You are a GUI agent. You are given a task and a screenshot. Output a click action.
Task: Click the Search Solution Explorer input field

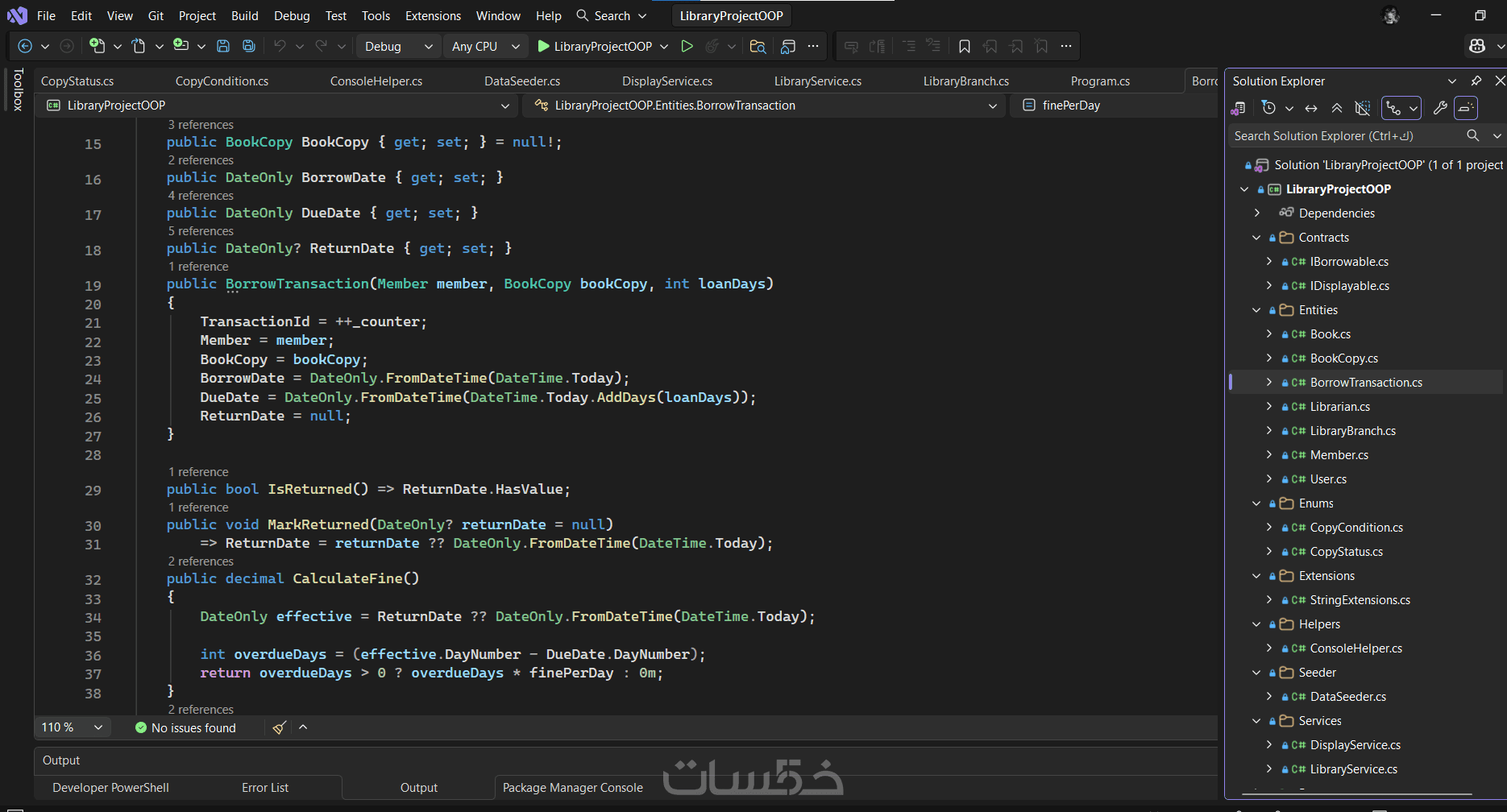pyautogui.click(x=1346, y=136)
